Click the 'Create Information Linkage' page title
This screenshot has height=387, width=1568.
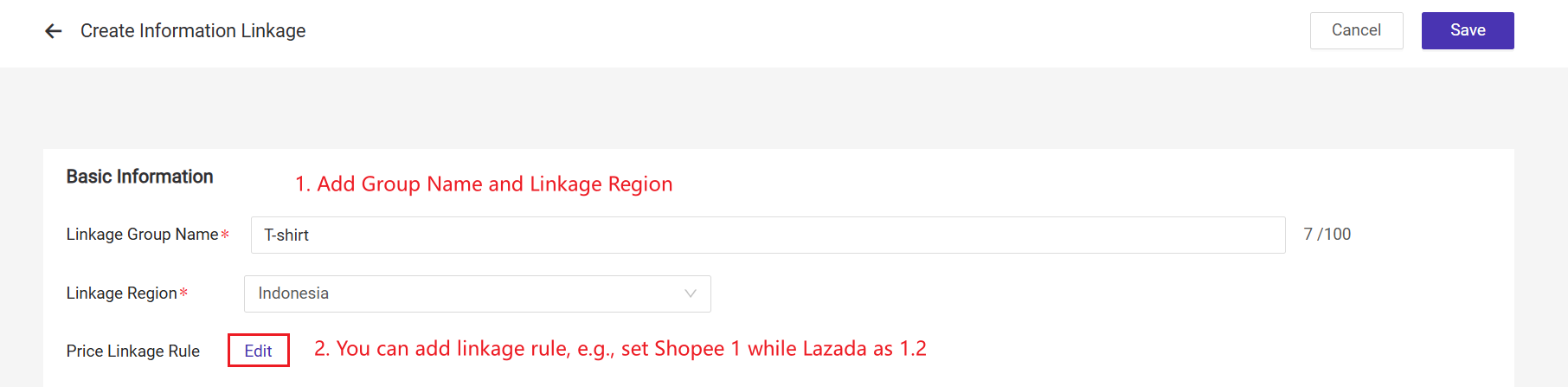point(193,31)
